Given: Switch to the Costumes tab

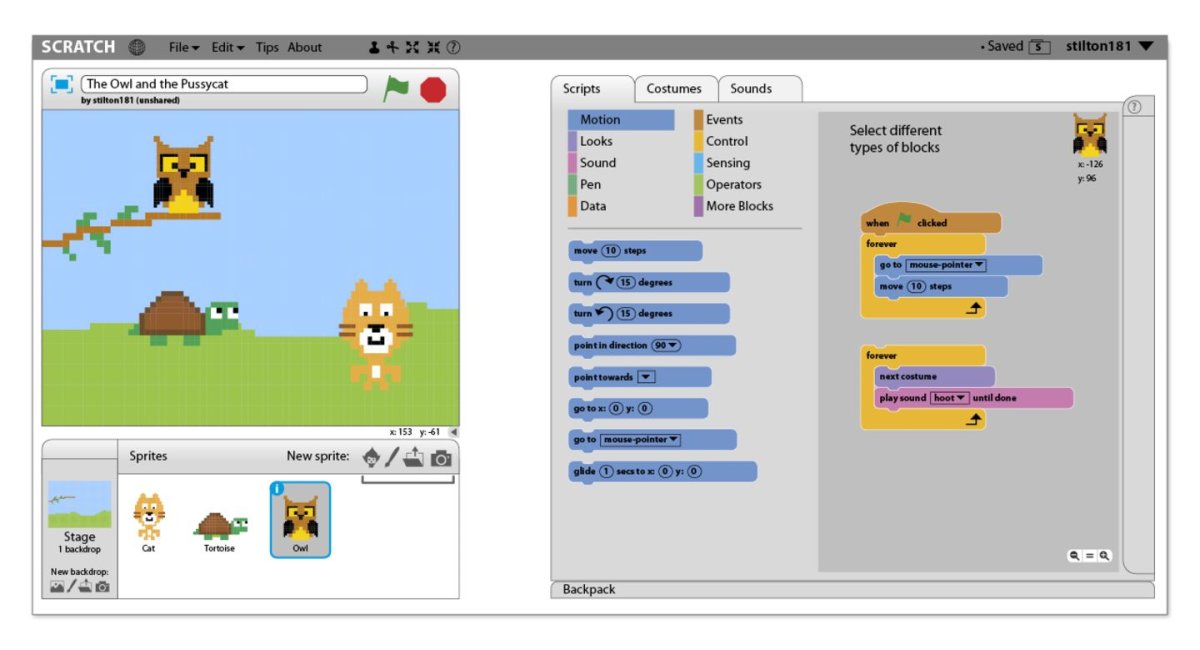Looking at the screenshot, I should click(674, 88).
